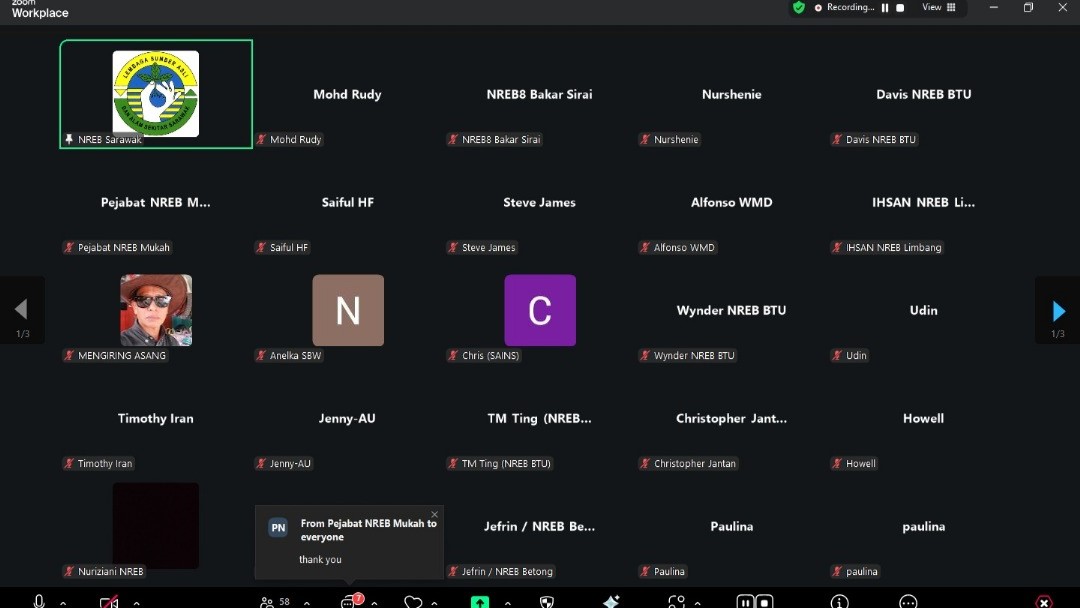Expand the chevron next to participants count

[x=306, y=602]
